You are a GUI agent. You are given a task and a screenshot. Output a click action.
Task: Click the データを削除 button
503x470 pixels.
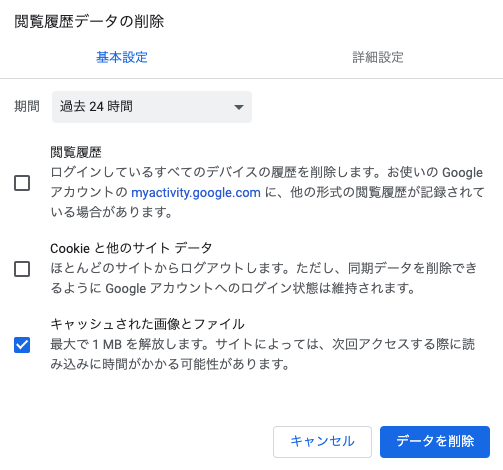point(435,442)
